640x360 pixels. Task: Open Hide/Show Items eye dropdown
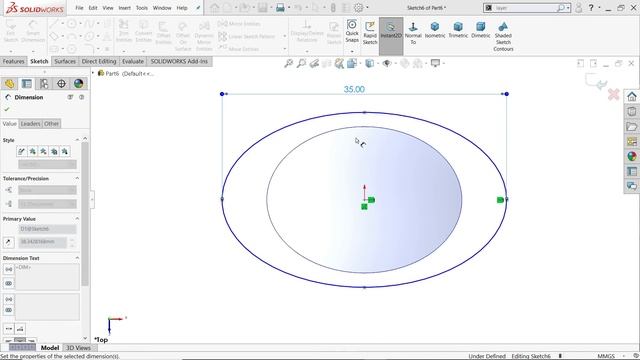point(387,63)
